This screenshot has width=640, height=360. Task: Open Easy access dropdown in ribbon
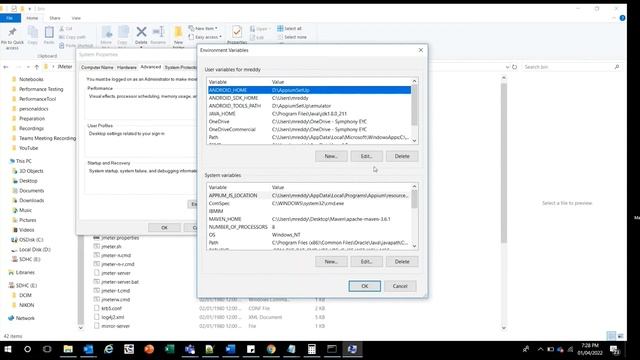(205, 37)
